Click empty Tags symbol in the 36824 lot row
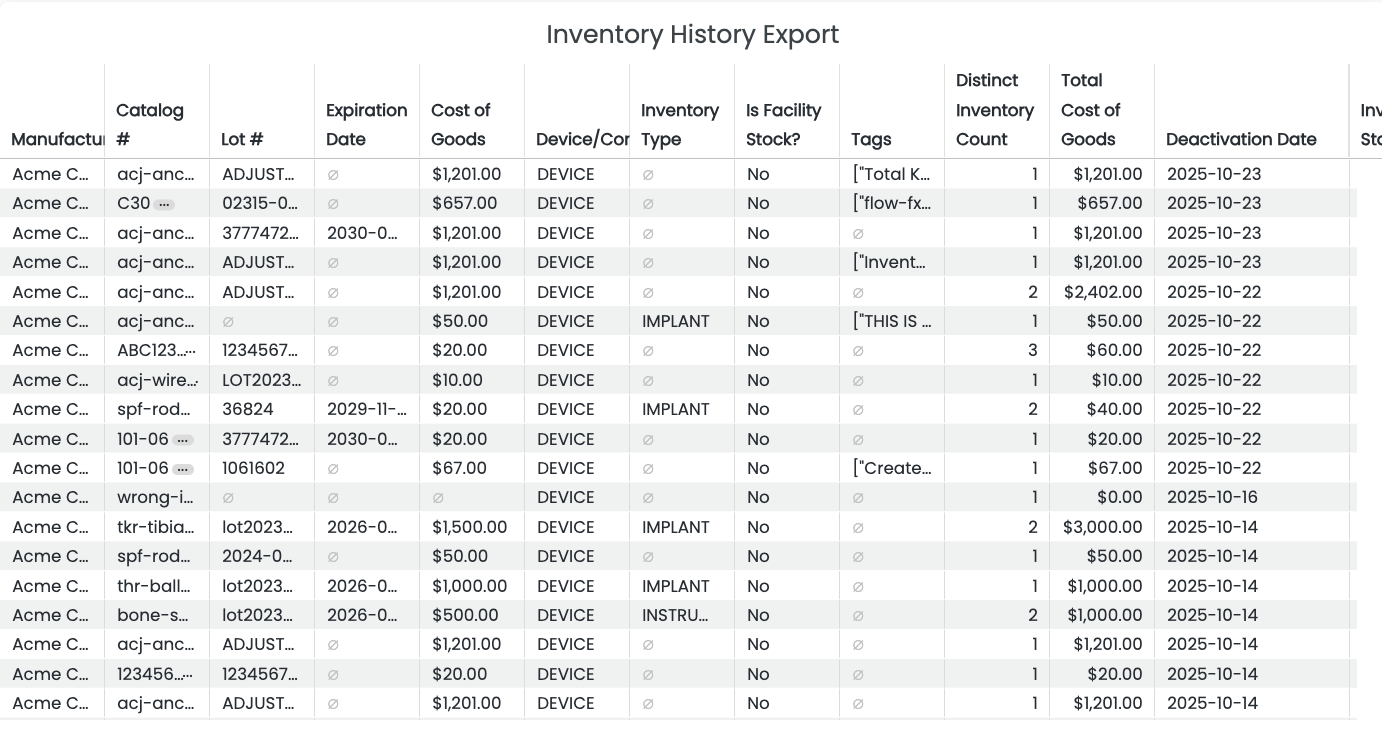 pyautogui.click(x=858, y=410)
